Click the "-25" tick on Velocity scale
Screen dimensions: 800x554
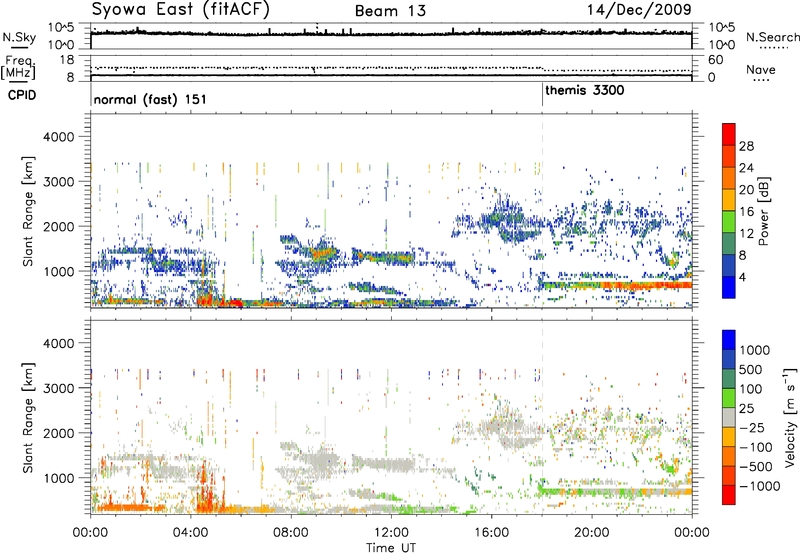click(752, 427)
